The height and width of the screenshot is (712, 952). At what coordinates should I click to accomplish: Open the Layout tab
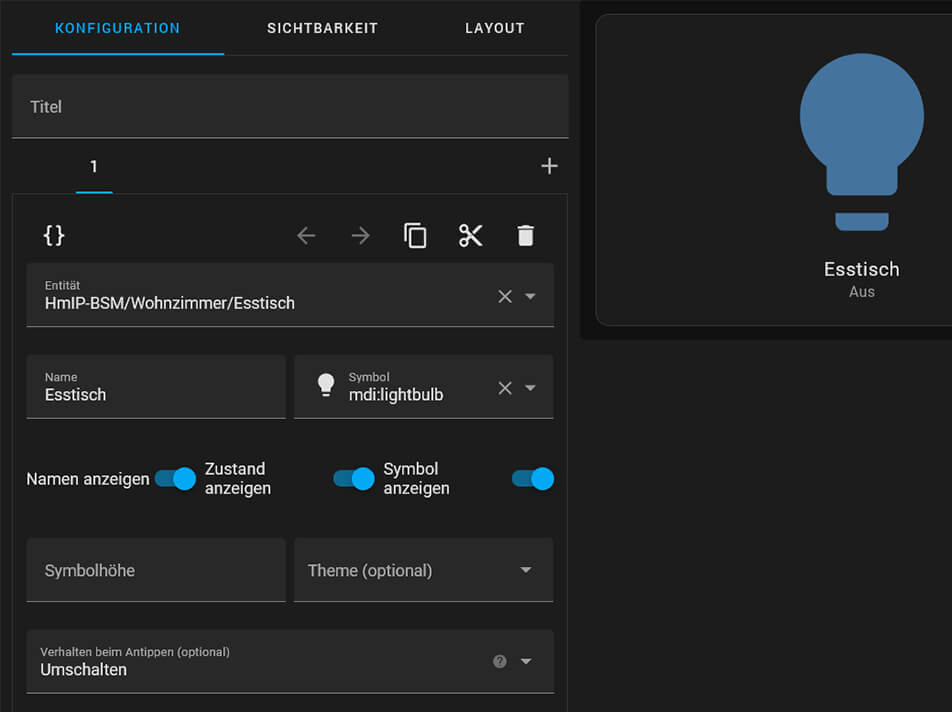494,28
